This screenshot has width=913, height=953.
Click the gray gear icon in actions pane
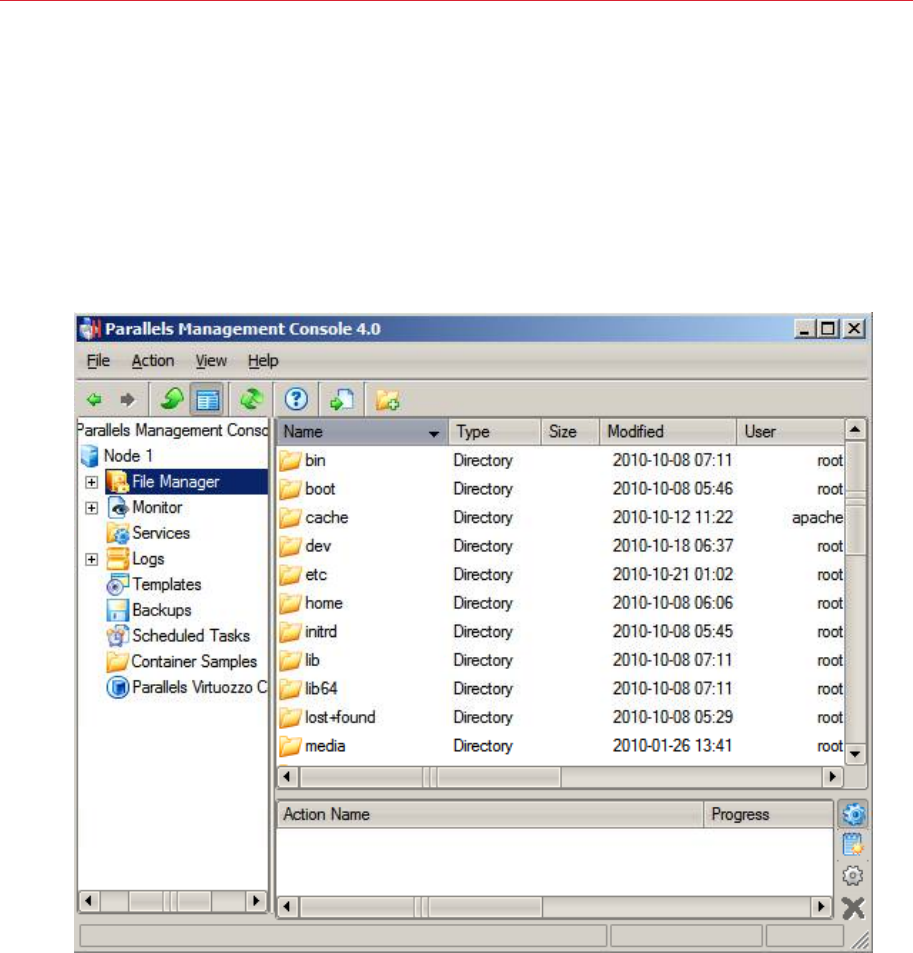tap(853, 876)
